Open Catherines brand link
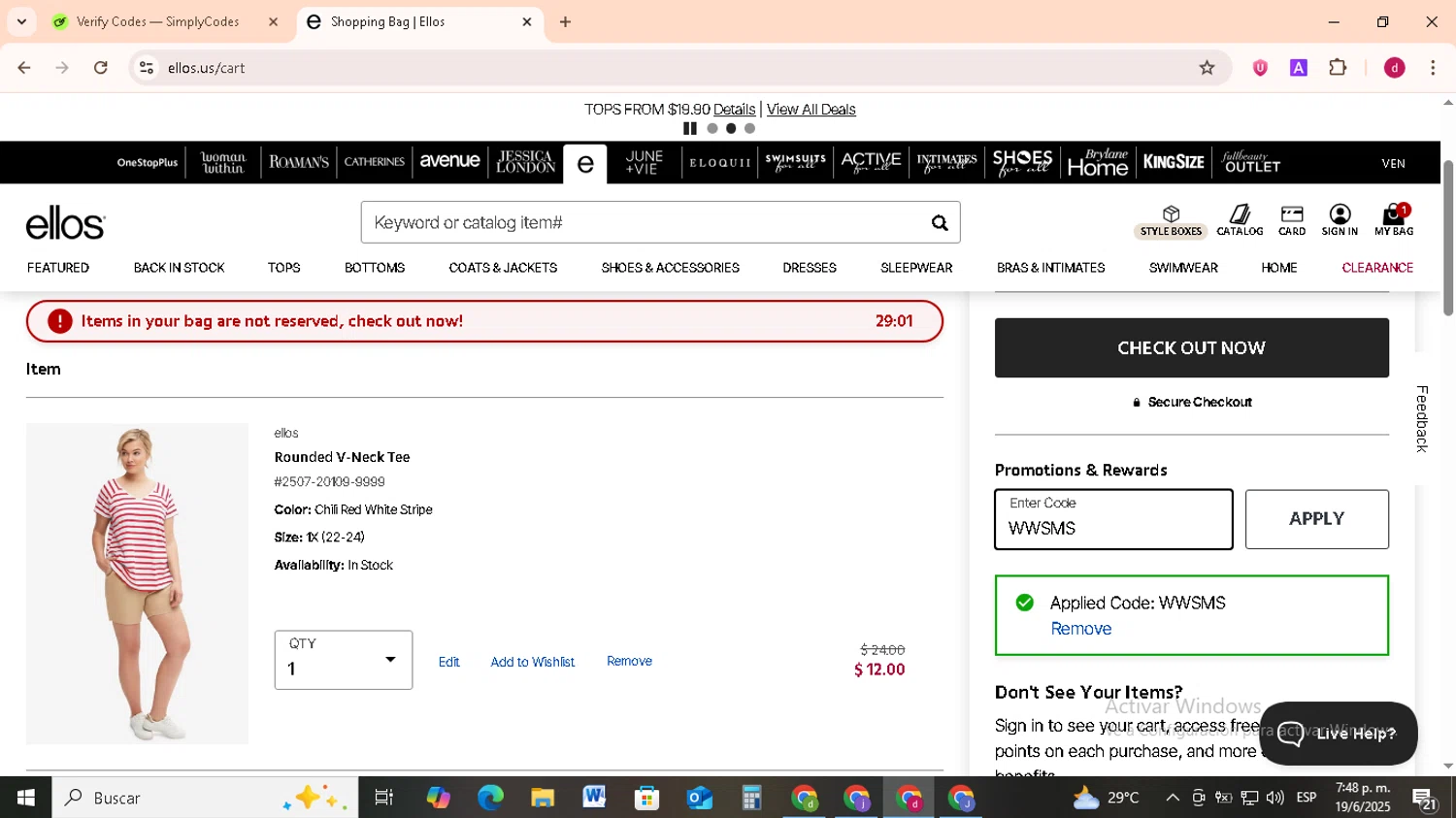This screenshot has height=818, width=1456. tap(374, 162)
